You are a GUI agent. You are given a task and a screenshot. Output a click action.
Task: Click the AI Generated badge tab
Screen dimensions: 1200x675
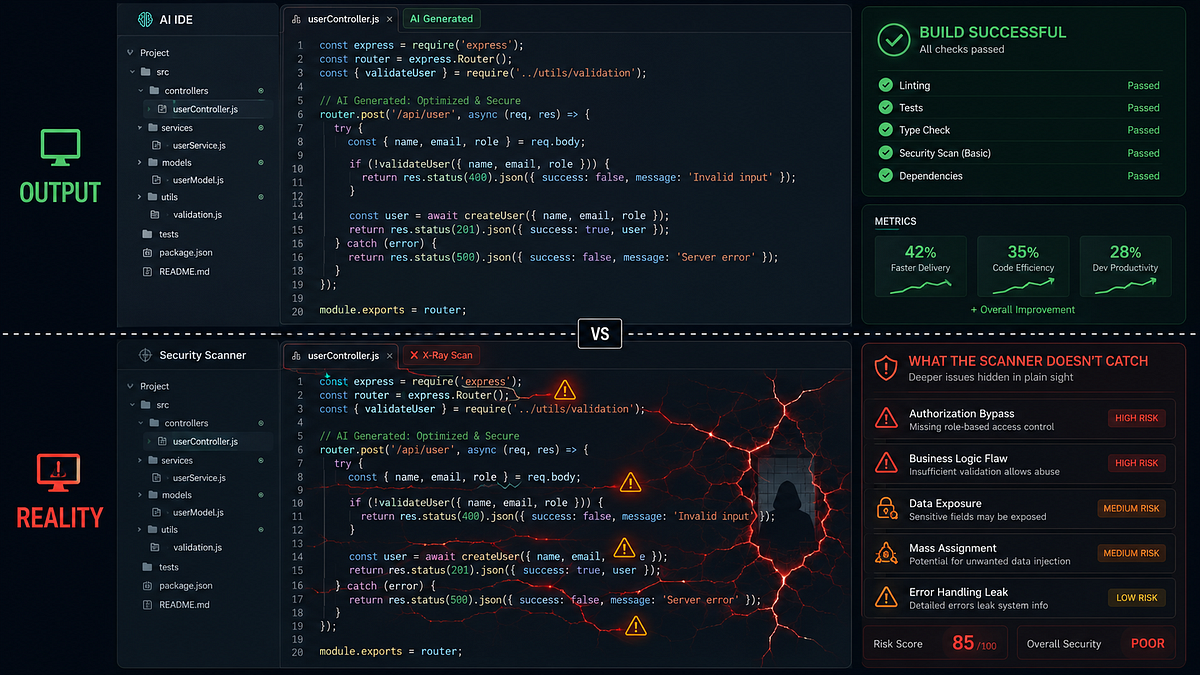coord(441,19)
